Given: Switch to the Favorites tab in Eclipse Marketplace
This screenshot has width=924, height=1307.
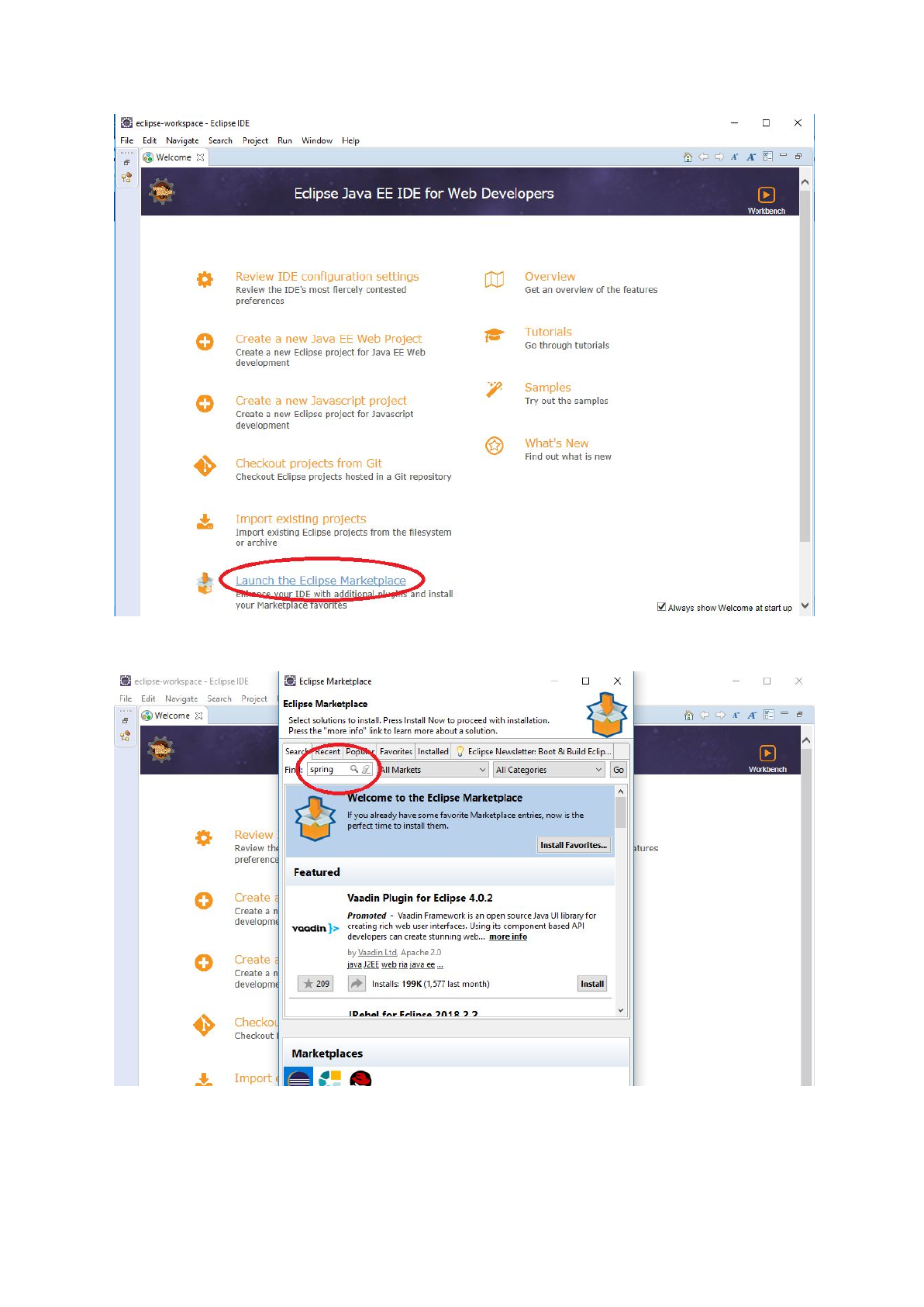Looking at the screenshot, I should pos(396,751).
